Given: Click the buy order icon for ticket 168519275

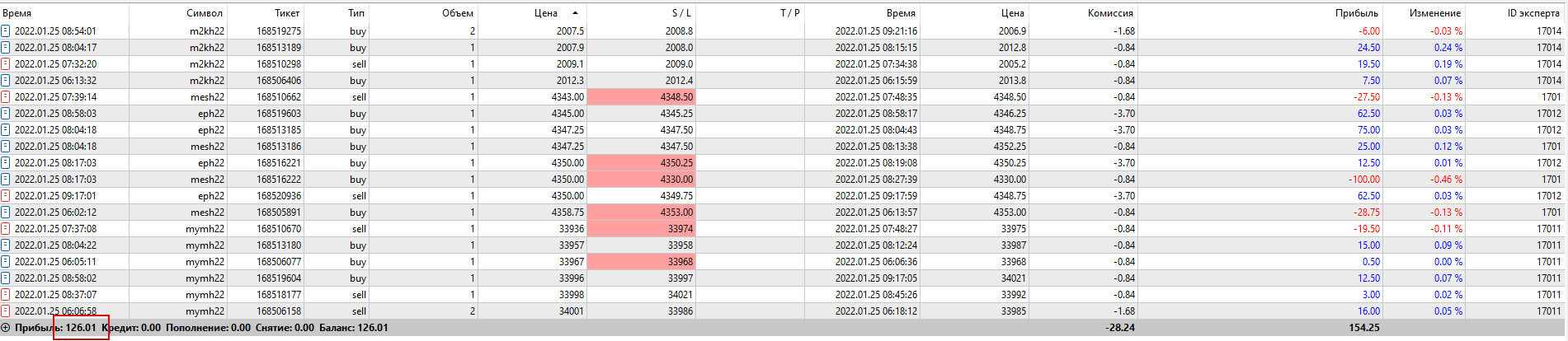Looking at the screenshot, I should (x=6, y=31).
